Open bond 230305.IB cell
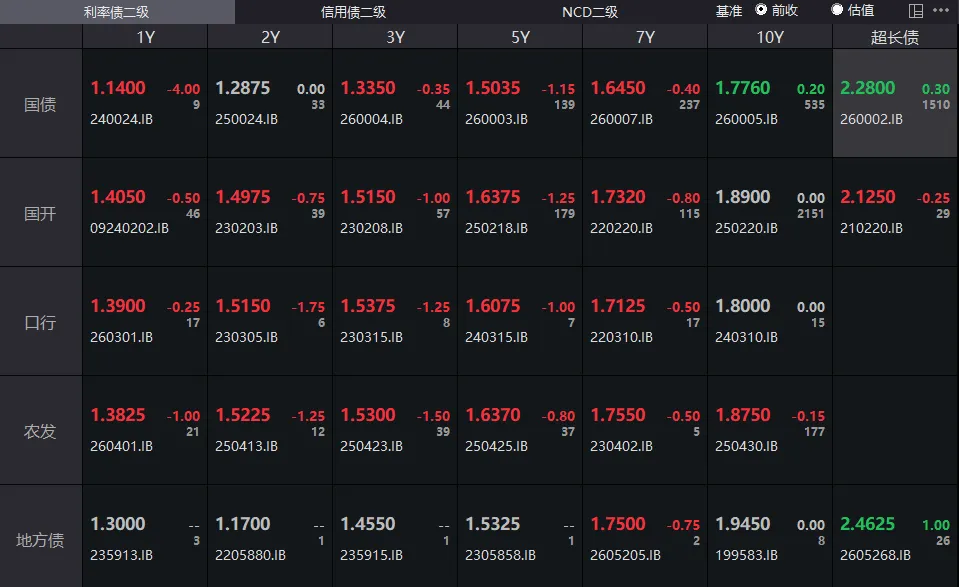959x587 pixels. pyautogui.click(x=270, y=321)
